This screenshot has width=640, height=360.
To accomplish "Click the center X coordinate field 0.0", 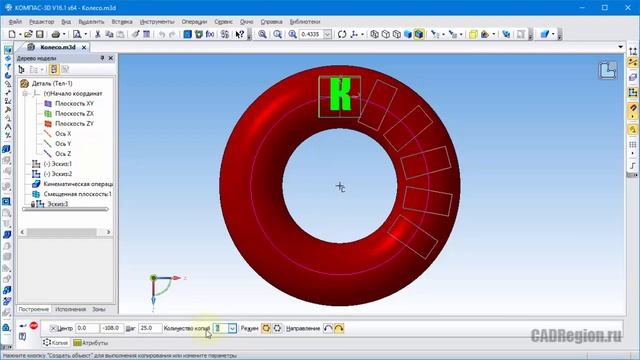I will tap(87, 328).
